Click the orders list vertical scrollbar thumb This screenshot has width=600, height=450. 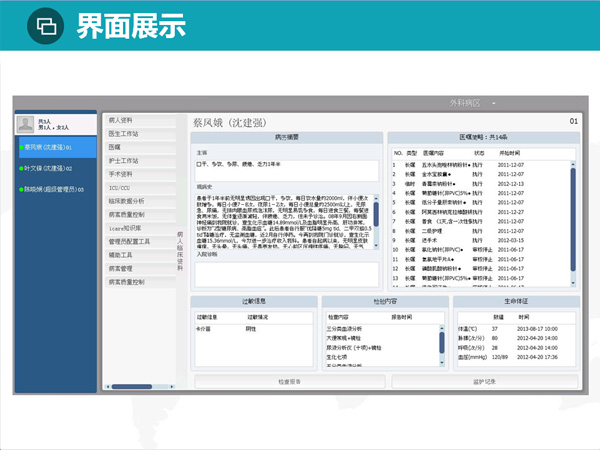[x=573, y=220]
